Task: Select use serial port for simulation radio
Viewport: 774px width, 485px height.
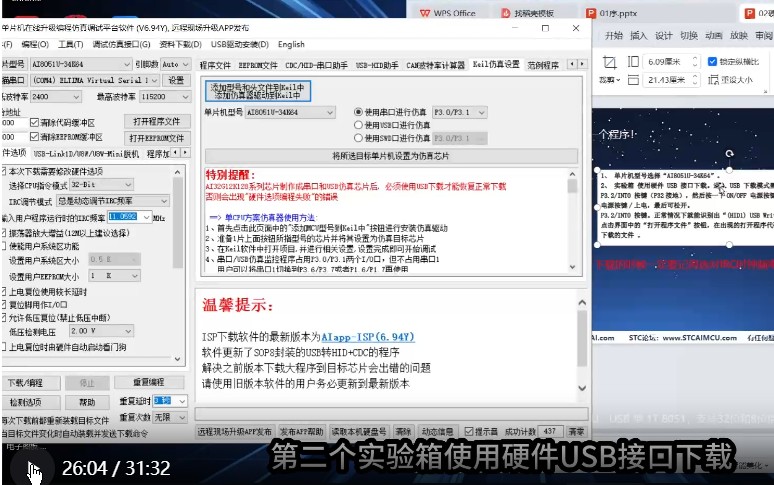Action: tap(358, 112)
